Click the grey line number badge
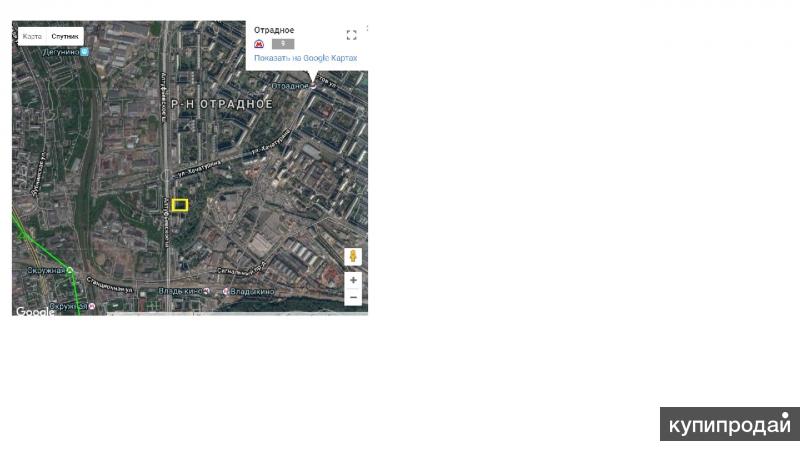Screen dimensions: 800x450 point(283,44)
